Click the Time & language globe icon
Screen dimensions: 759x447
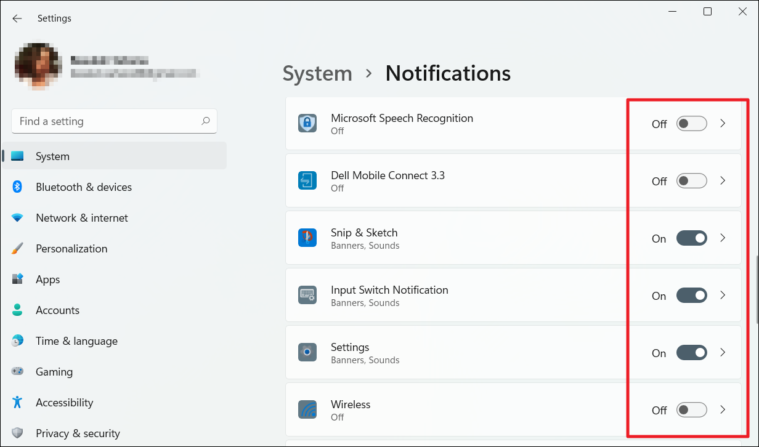click(17, 341)
